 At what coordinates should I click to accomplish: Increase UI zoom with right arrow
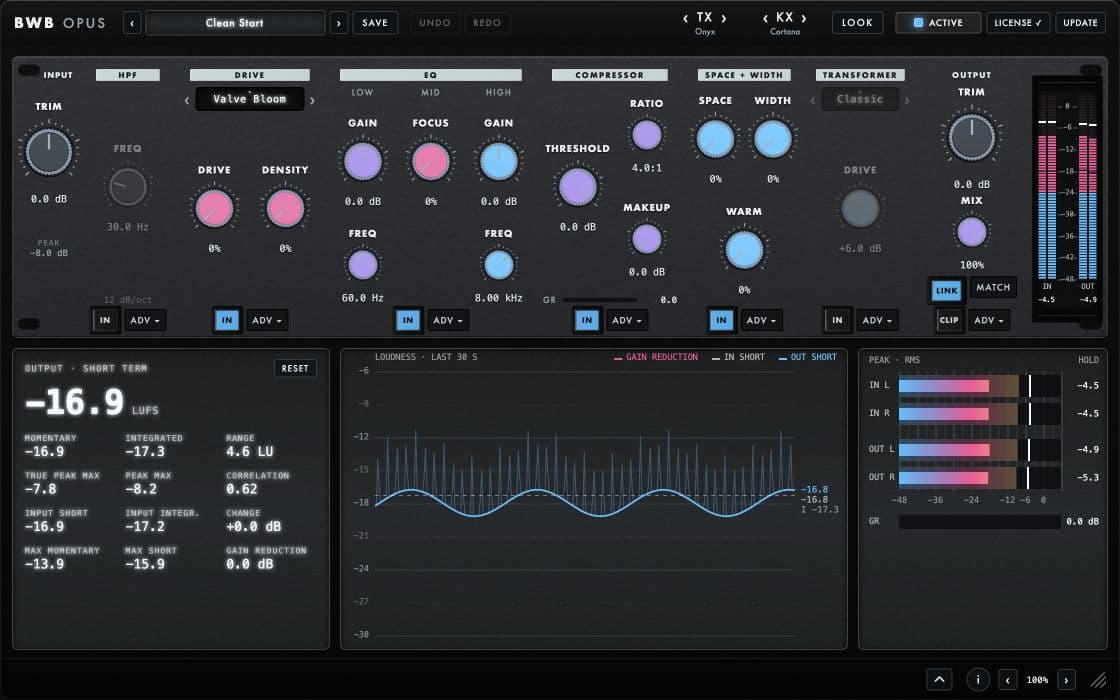click(1066, 680)
